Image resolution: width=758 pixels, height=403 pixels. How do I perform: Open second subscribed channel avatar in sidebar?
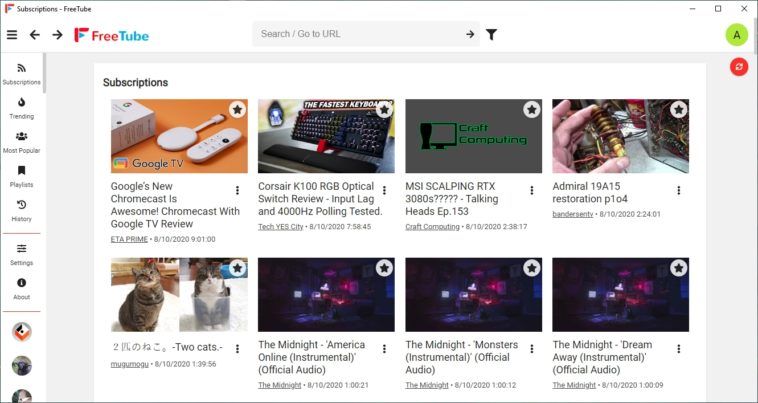click(22, 366)
